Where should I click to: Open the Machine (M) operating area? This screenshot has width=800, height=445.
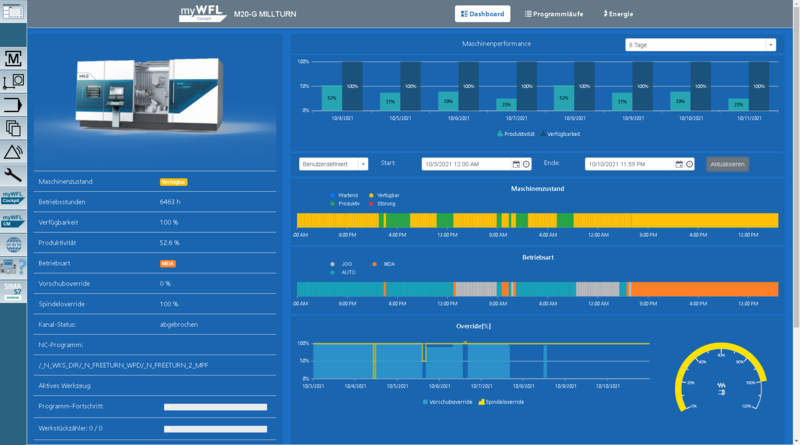click(13, 59)
